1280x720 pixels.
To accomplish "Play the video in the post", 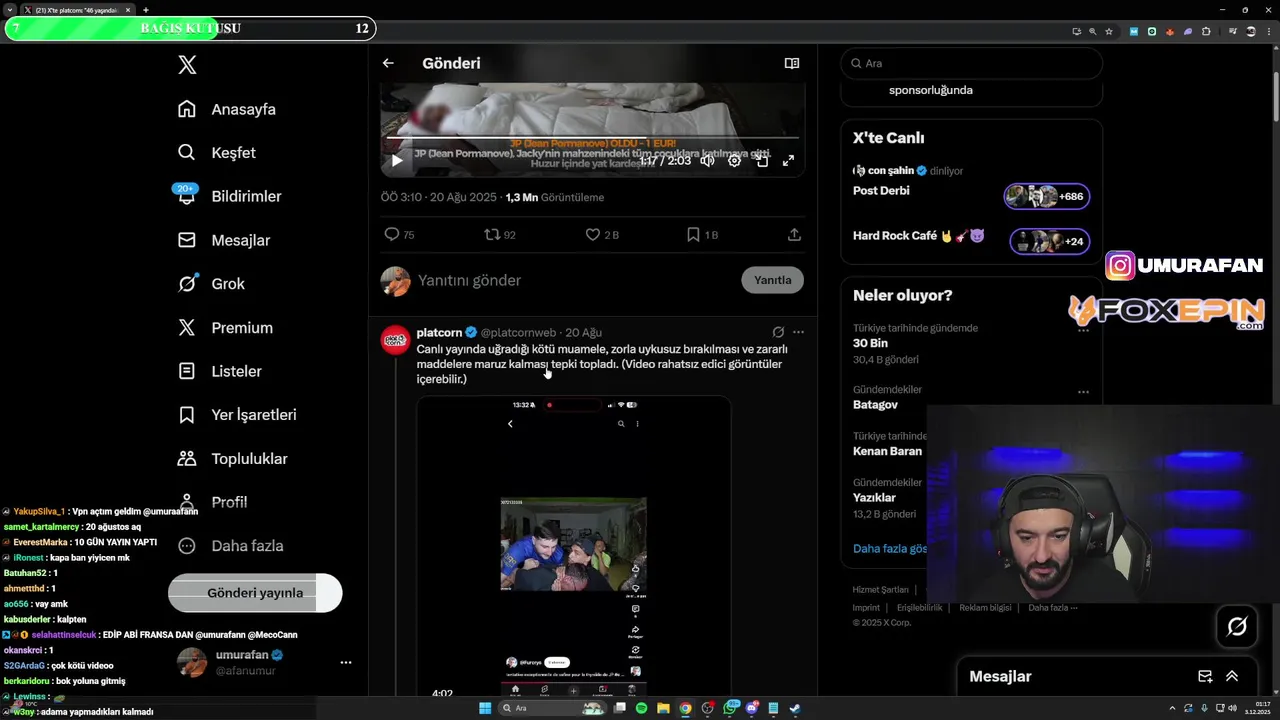I will (x=397, y=160).
